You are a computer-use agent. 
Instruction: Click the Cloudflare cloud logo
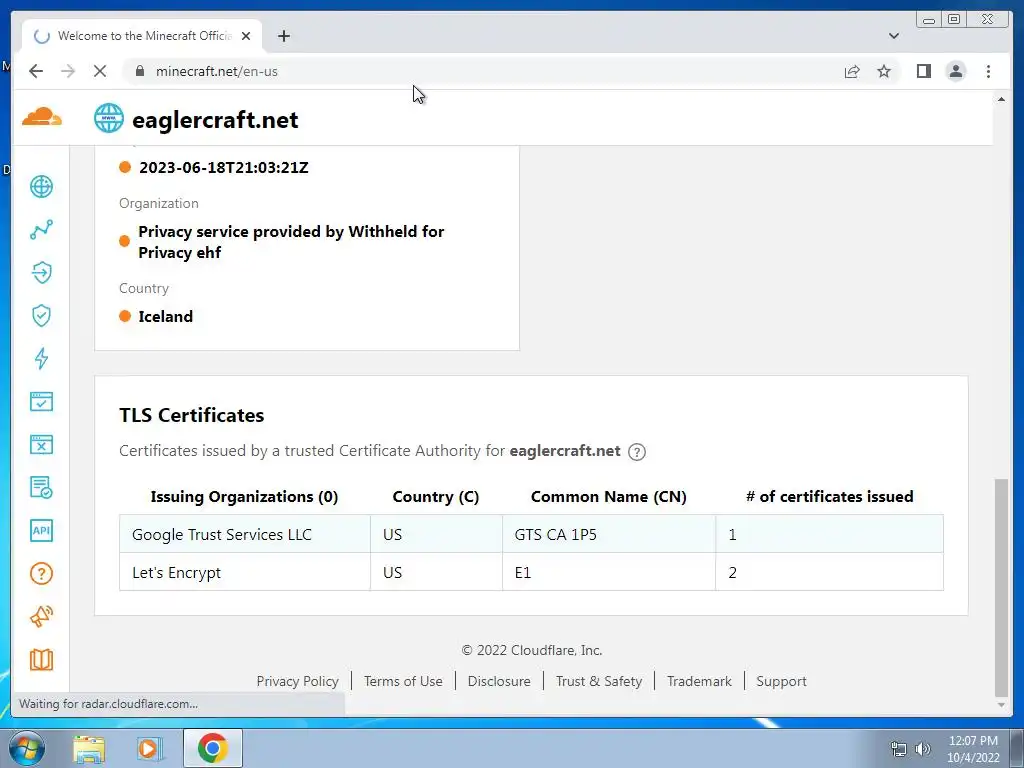point(42,118)
